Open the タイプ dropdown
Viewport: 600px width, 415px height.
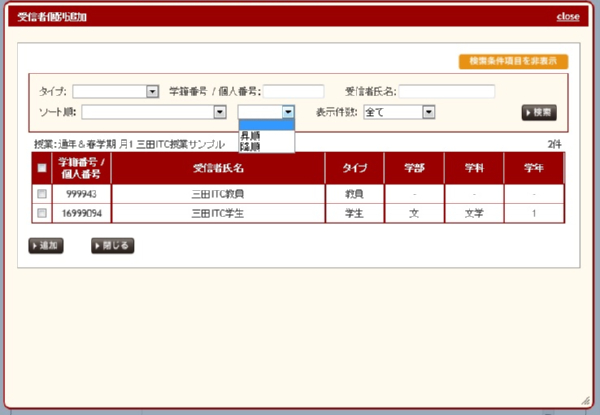[x=116, y=91]
